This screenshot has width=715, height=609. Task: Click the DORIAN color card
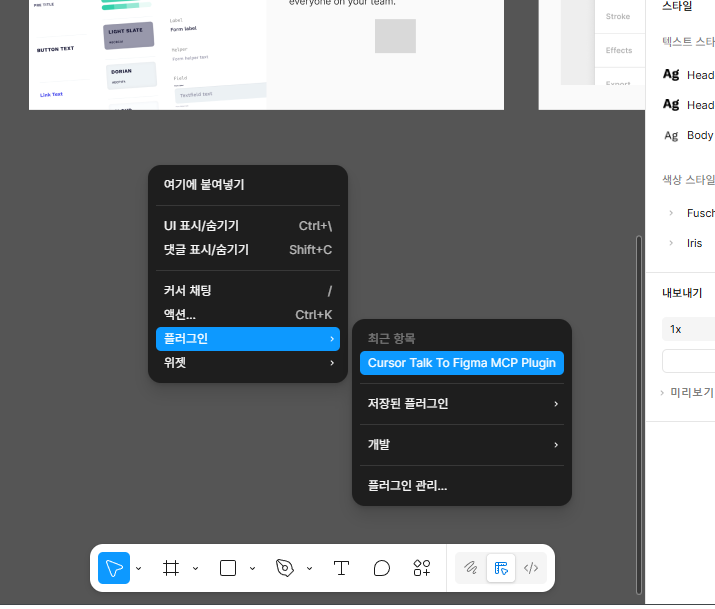click(x=131, y=75)
